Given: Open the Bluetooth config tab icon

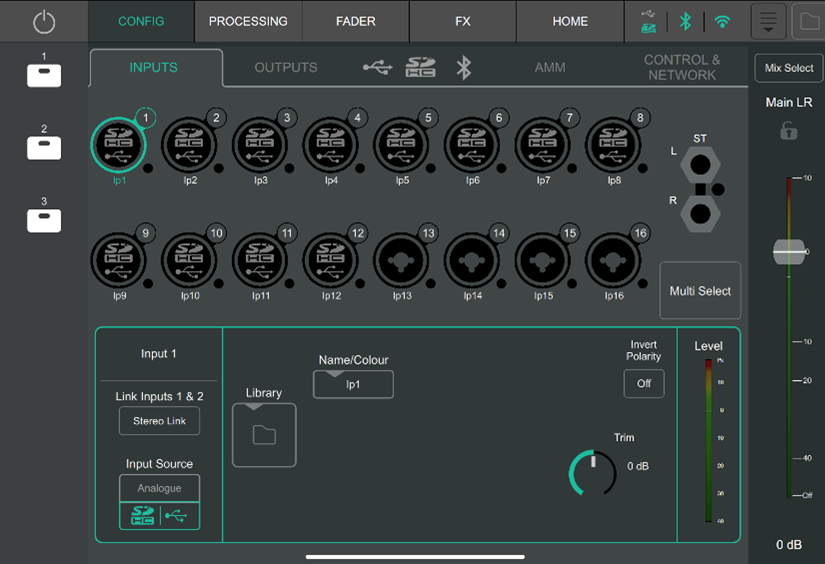Looking at the screenshot, I should point(464,68).
